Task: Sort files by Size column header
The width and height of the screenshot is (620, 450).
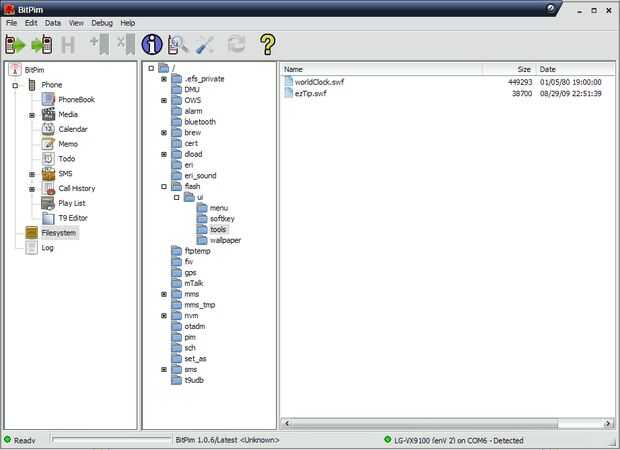Action: [509, 69]
